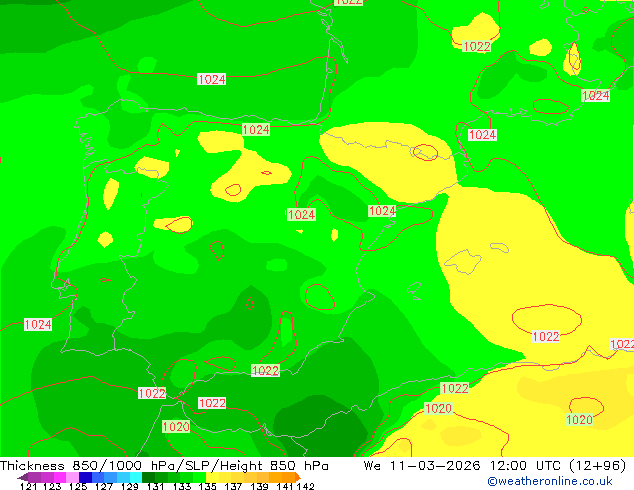This screenshot has width=634, height=490.
Task: Select the dark blue swatch in the thickness legend
Action: click(85, 477)
